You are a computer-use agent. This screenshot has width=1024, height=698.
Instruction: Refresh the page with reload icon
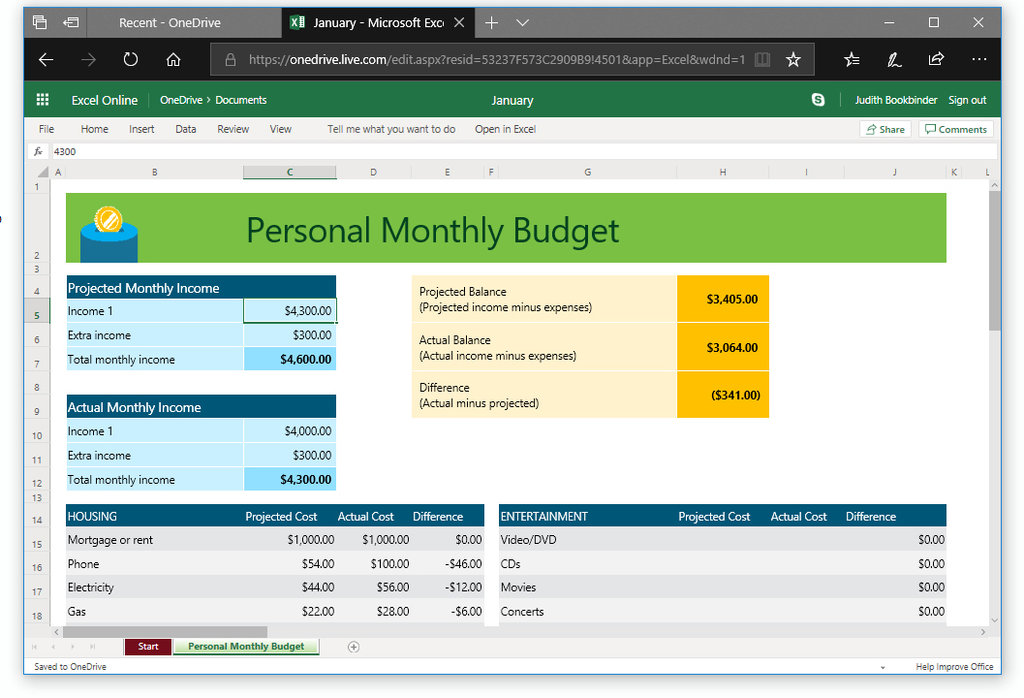pyautogui.click(x=131, y=59)
